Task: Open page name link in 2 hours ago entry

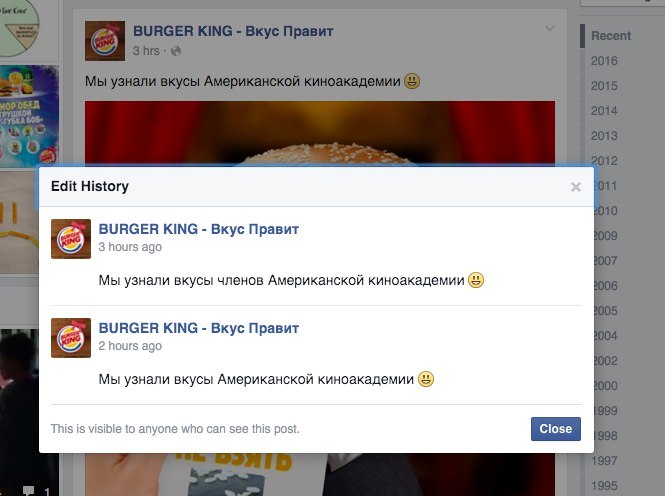Action: point(198,328)
